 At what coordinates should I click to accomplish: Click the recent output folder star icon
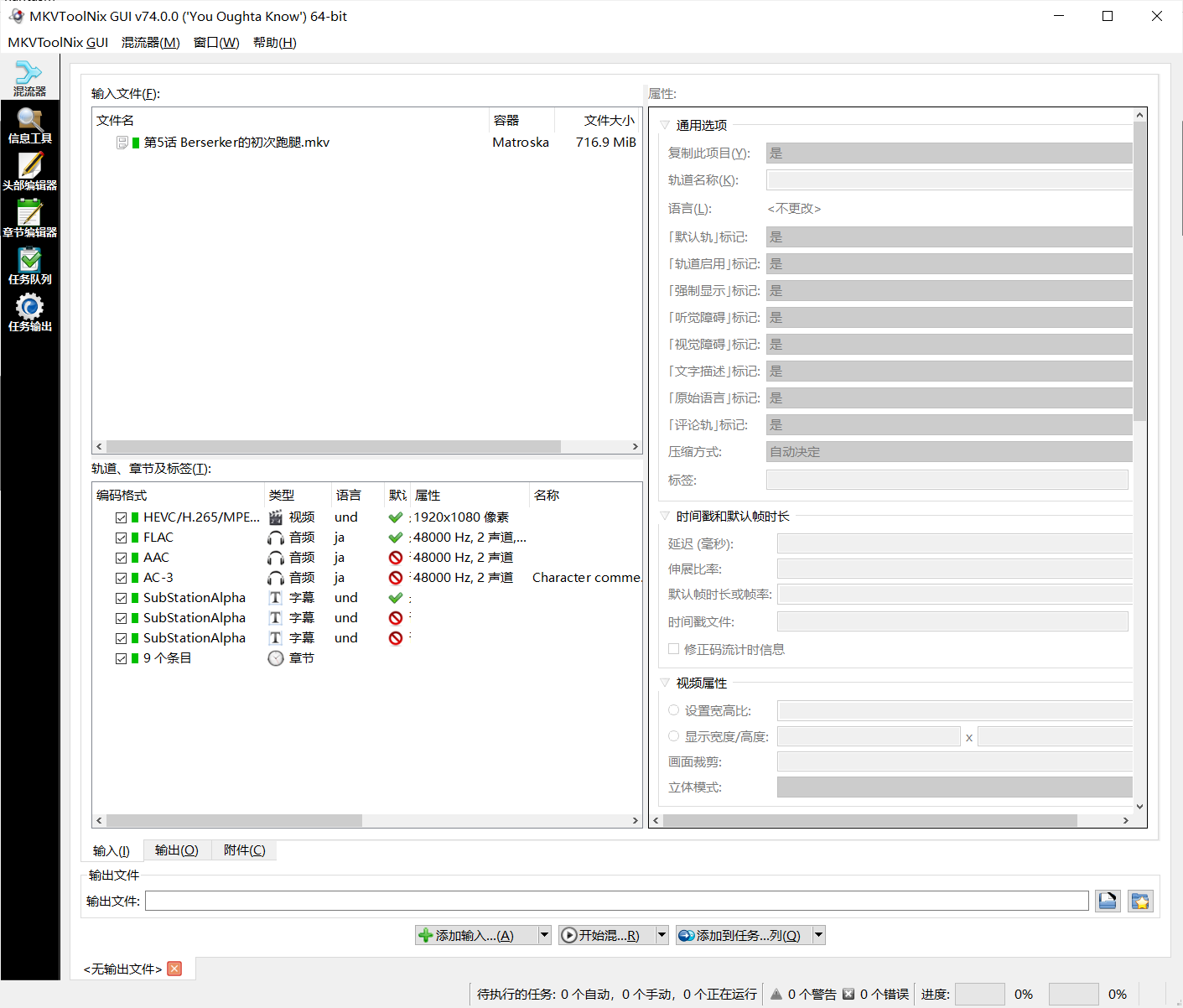tap(1140, 901)
